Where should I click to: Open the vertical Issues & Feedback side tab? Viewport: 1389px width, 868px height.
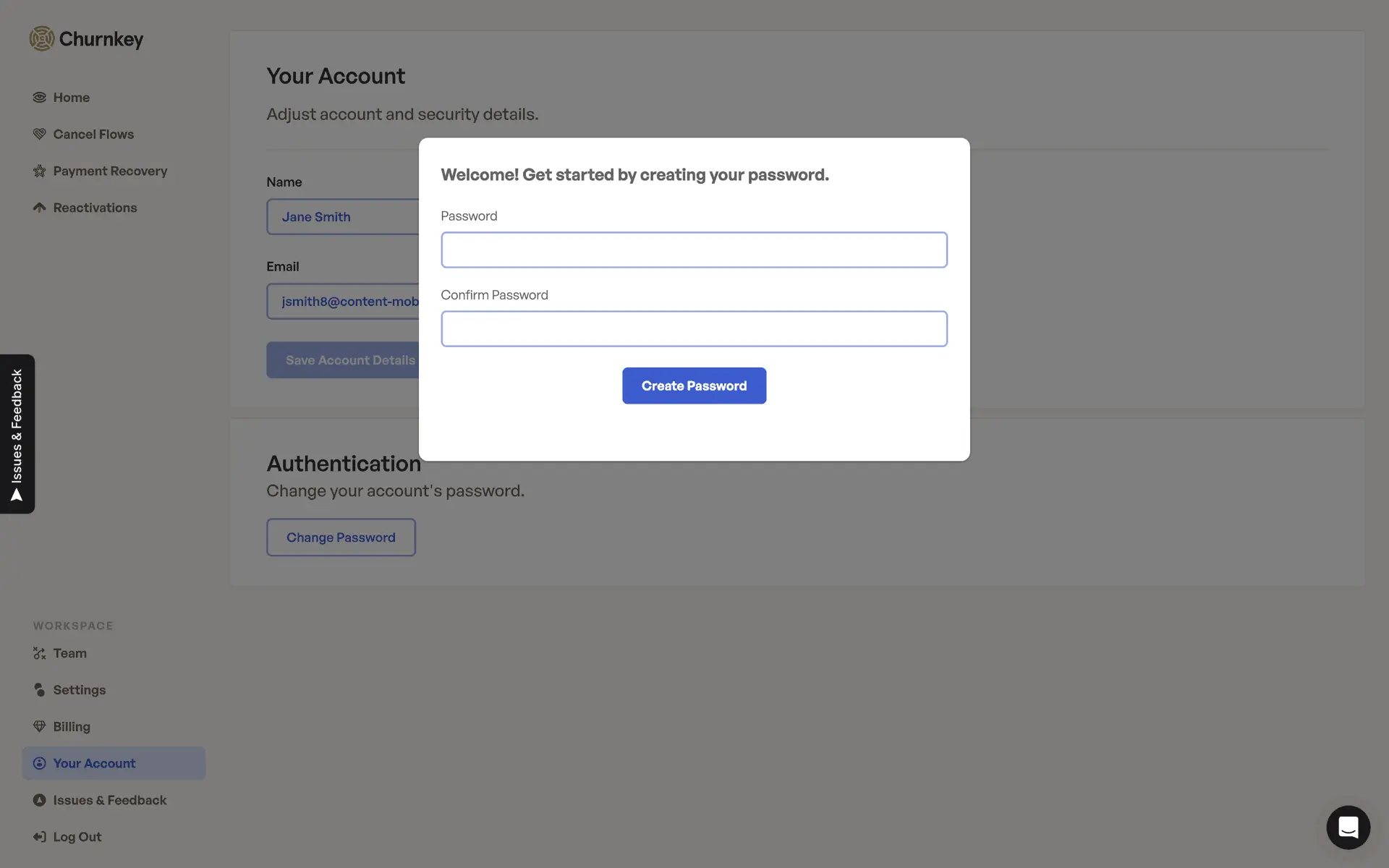[17, 434]
